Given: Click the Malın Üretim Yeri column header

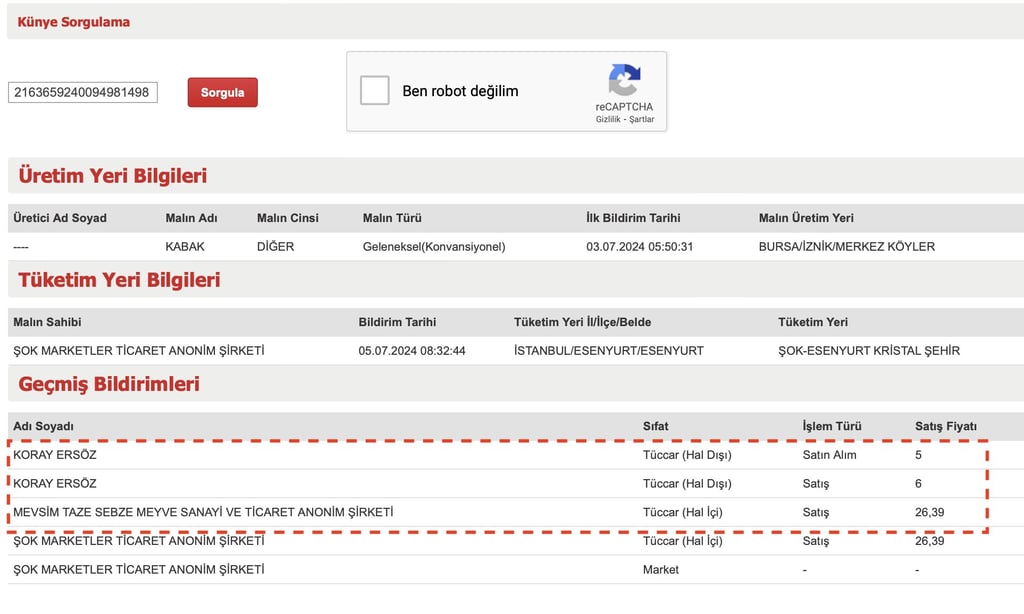Looking at the screenshot, I should 806,218.
